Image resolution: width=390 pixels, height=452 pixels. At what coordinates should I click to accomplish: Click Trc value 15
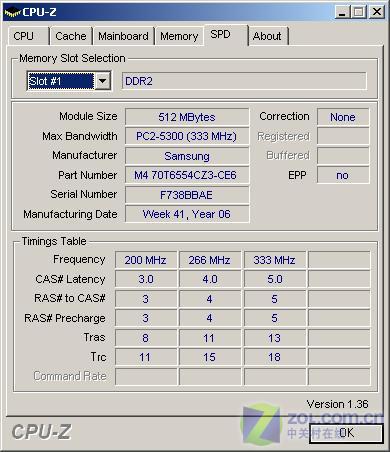(210, 357)
